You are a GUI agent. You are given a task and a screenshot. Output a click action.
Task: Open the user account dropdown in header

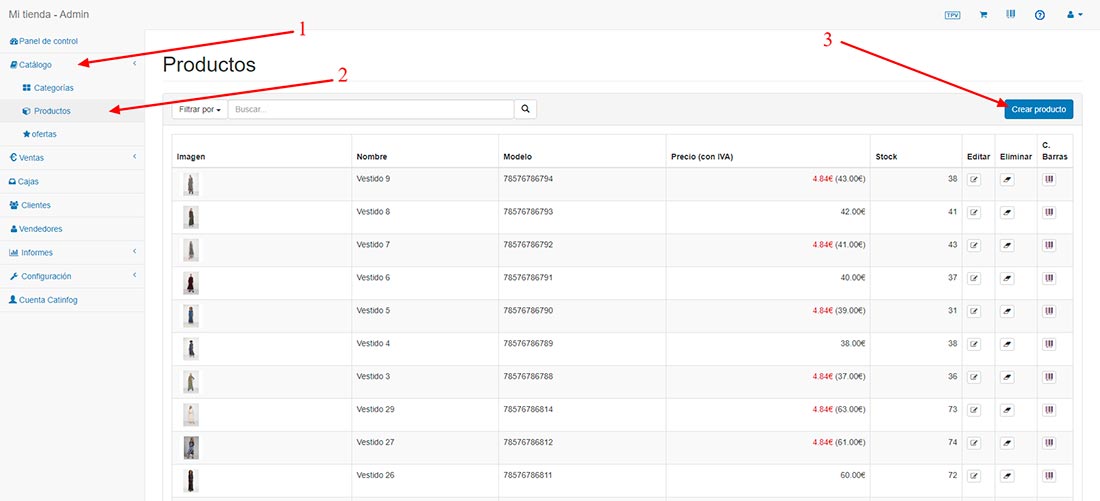[x=1075, y=15]
